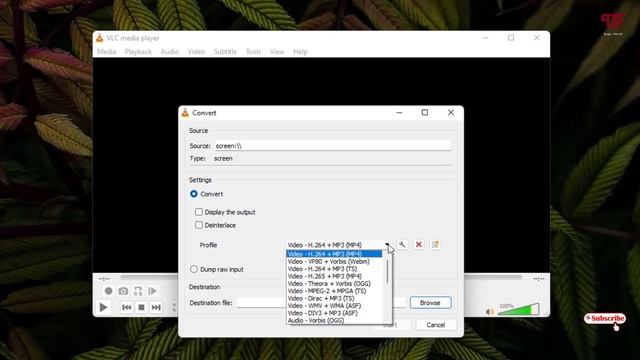The image size is (640, 360).
Task: Go to previous media in VLC
Action: 127,307
